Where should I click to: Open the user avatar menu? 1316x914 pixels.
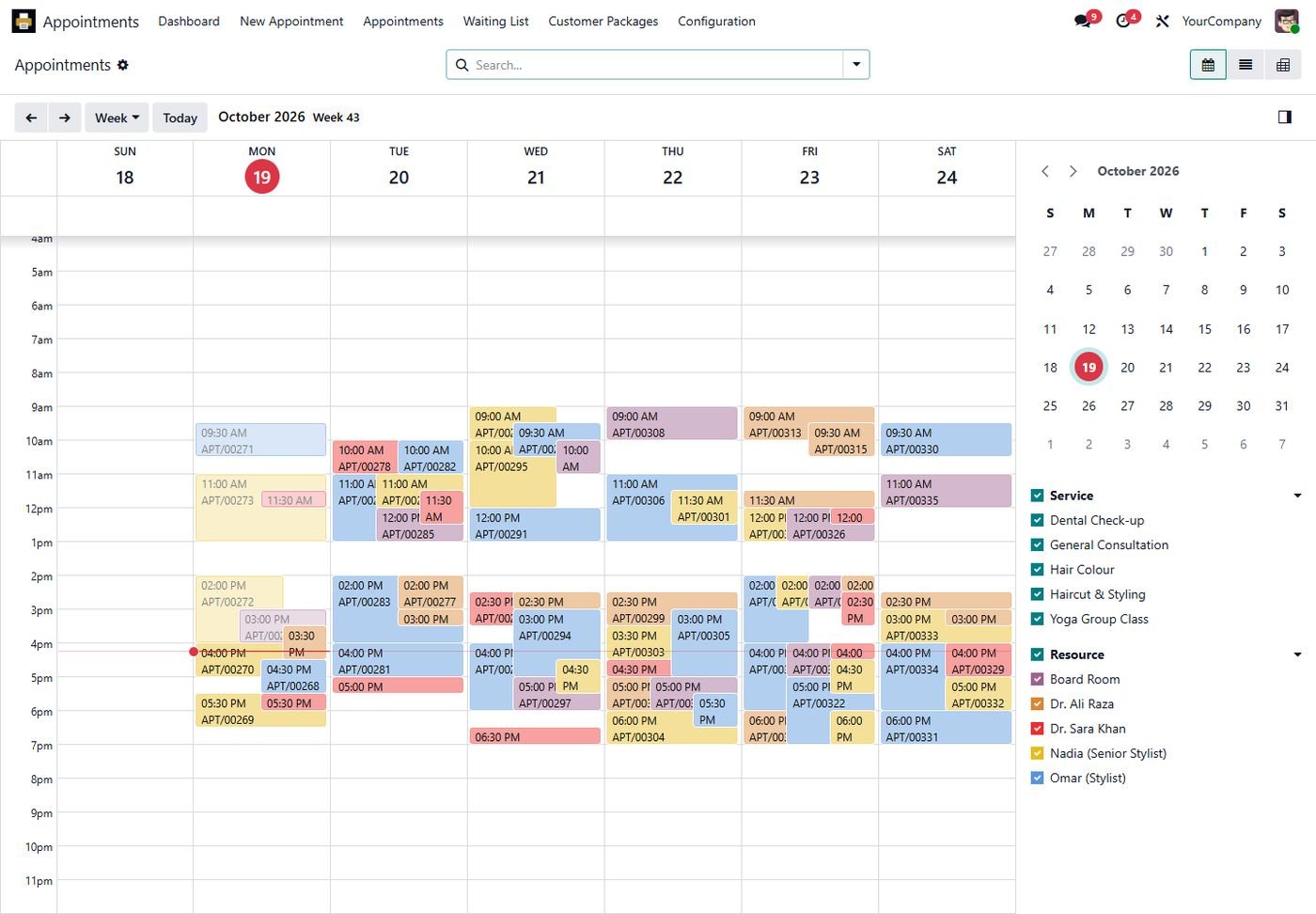[1286, 21]
